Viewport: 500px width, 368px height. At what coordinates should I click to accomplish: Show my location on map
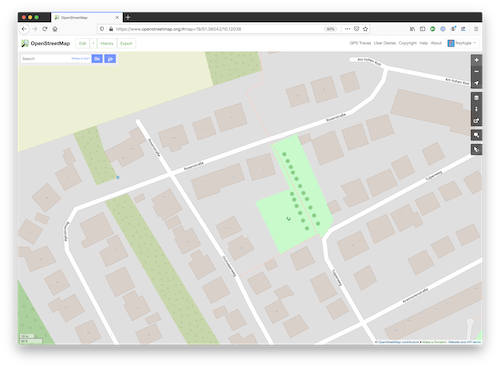point(476,83)
